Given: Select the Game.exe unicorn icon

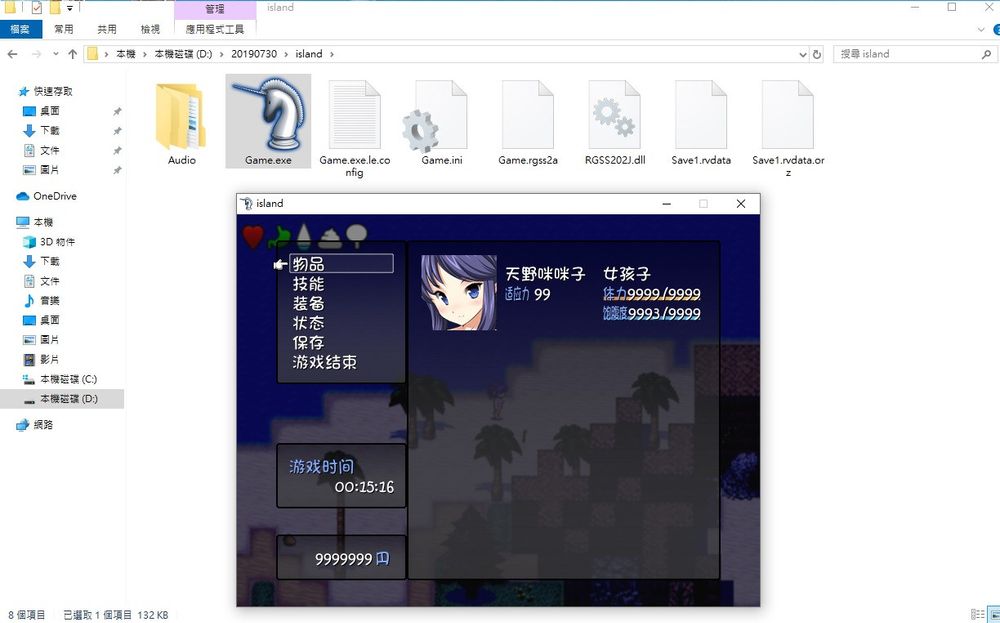Looking at the screenshot, I should click(267, 116).
